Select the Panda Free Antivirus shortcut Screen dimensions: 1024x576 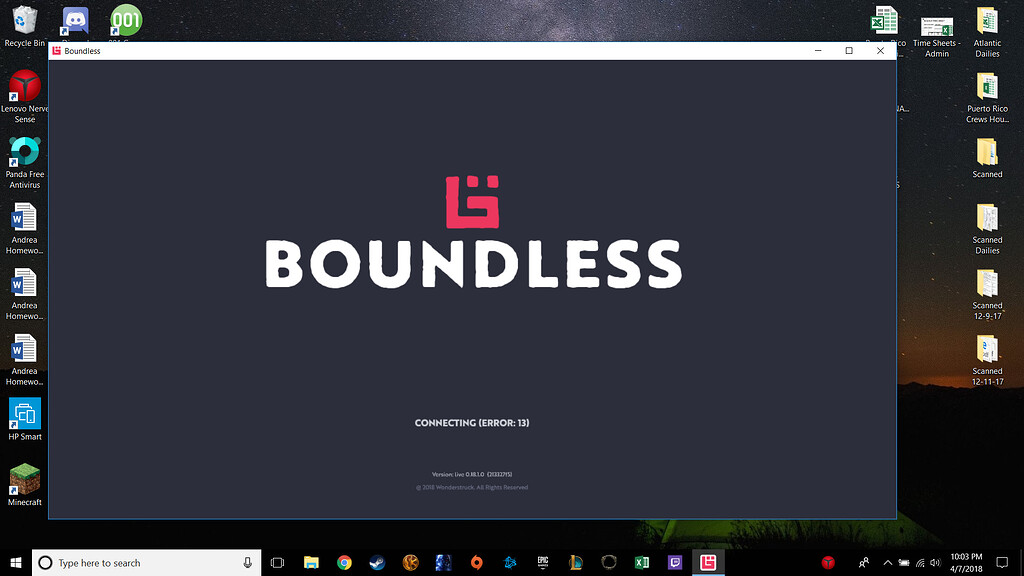point(25,163)
